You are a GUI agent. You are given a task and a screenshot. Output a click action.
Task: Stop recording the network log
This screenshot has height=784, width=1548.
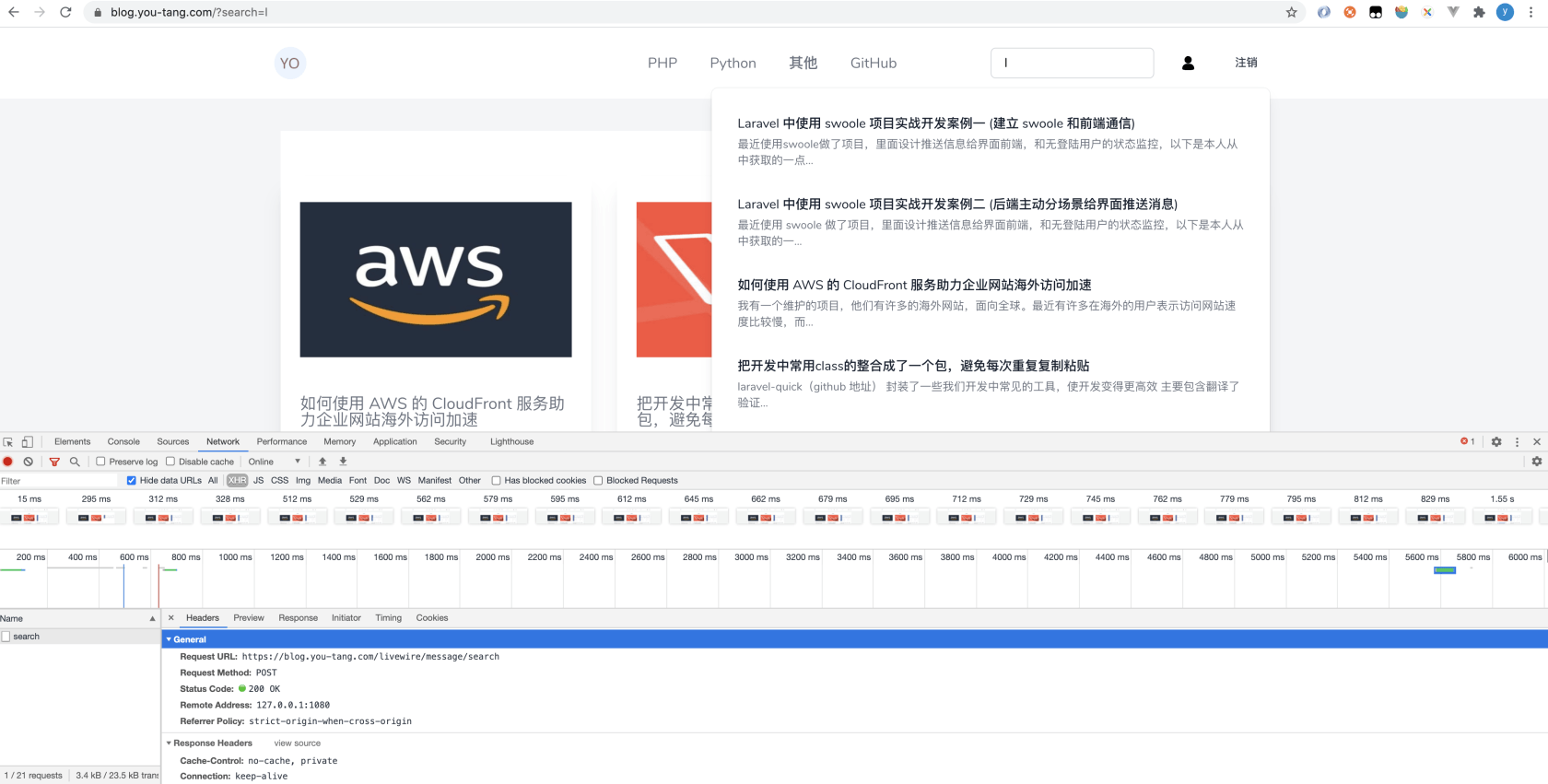(x=8, y=462)
